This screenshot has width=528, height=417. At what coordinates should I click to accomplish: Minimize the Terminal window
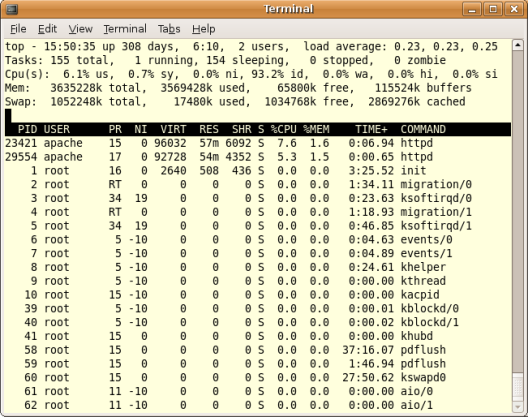(472, 9)
